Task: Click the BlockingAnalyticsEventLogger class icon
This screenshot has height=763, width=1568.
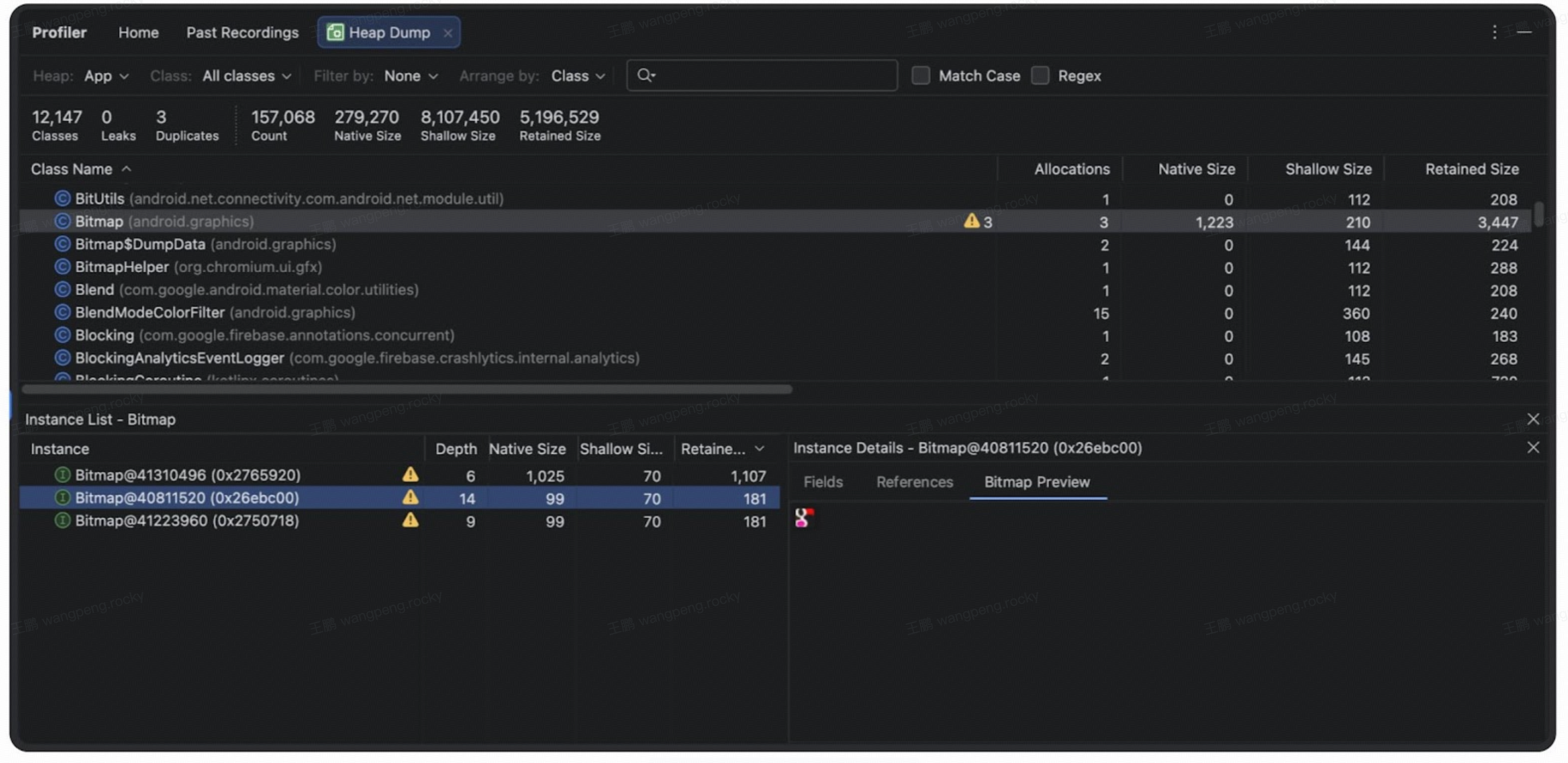Action: click(x=62, y=358)
